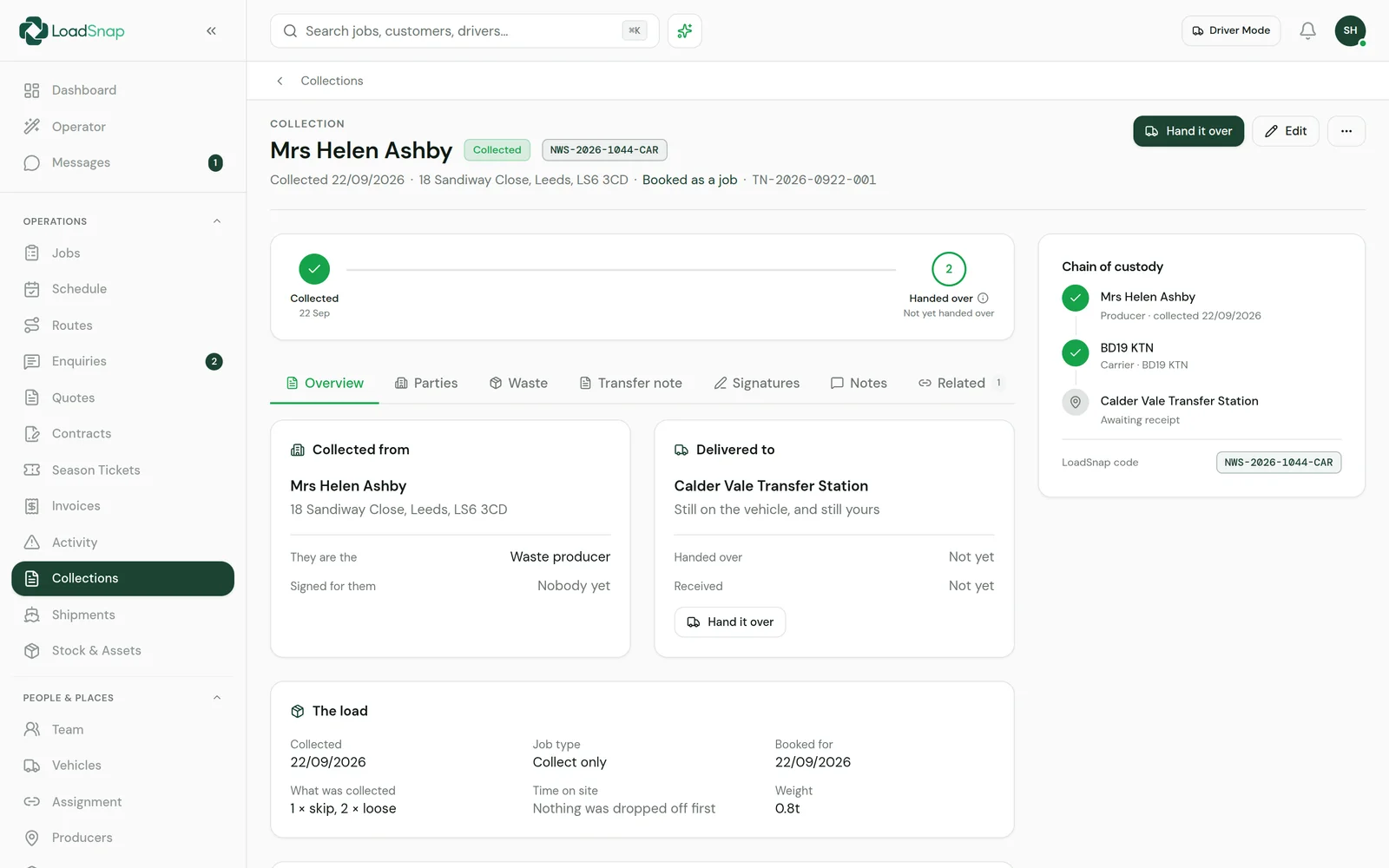Click the Collections breadcrumb link
Viewport: 1389px width, 868px height.
tap(332, 81)
